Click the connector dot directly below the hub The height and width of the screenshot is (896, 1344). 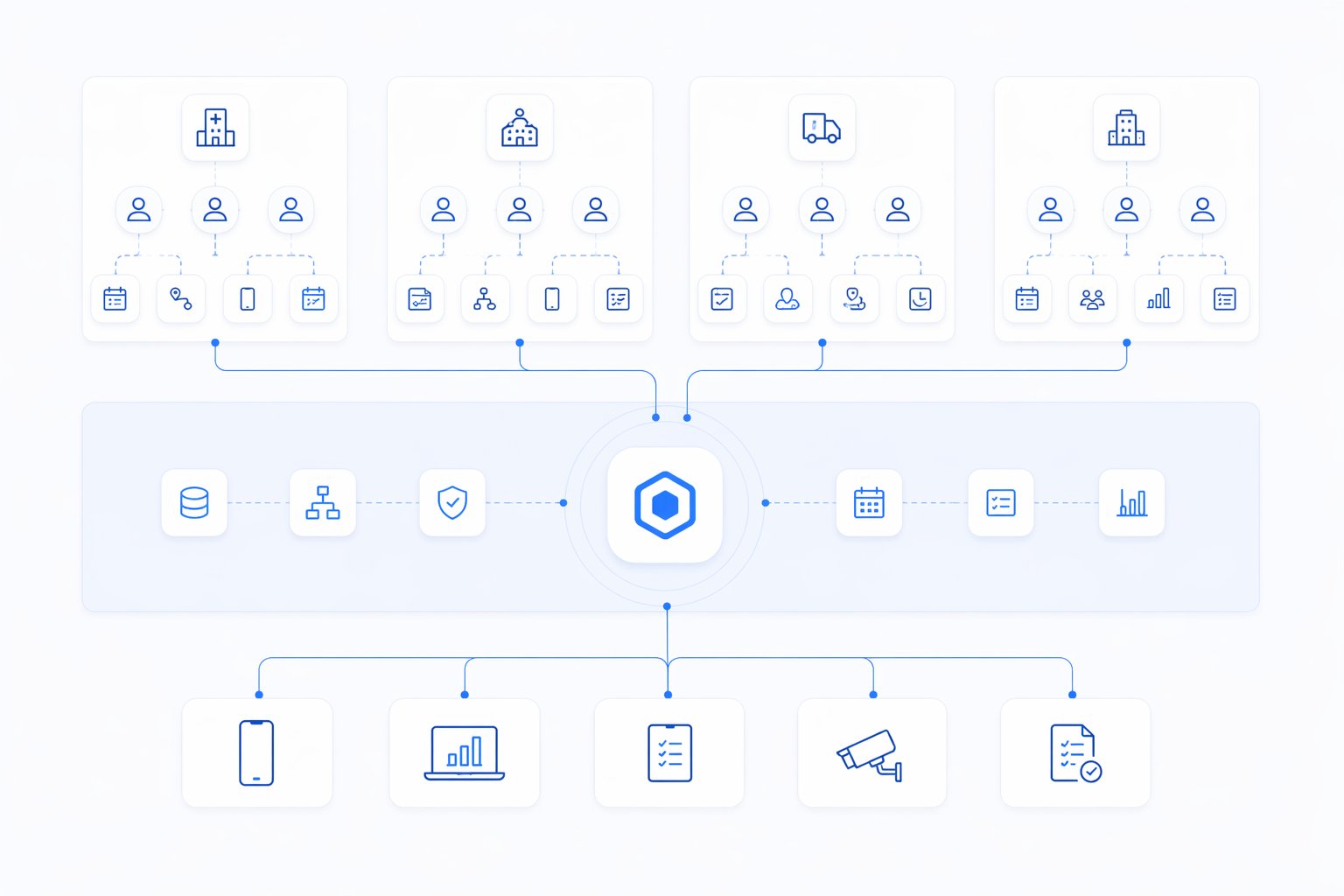tap(667, 606)
